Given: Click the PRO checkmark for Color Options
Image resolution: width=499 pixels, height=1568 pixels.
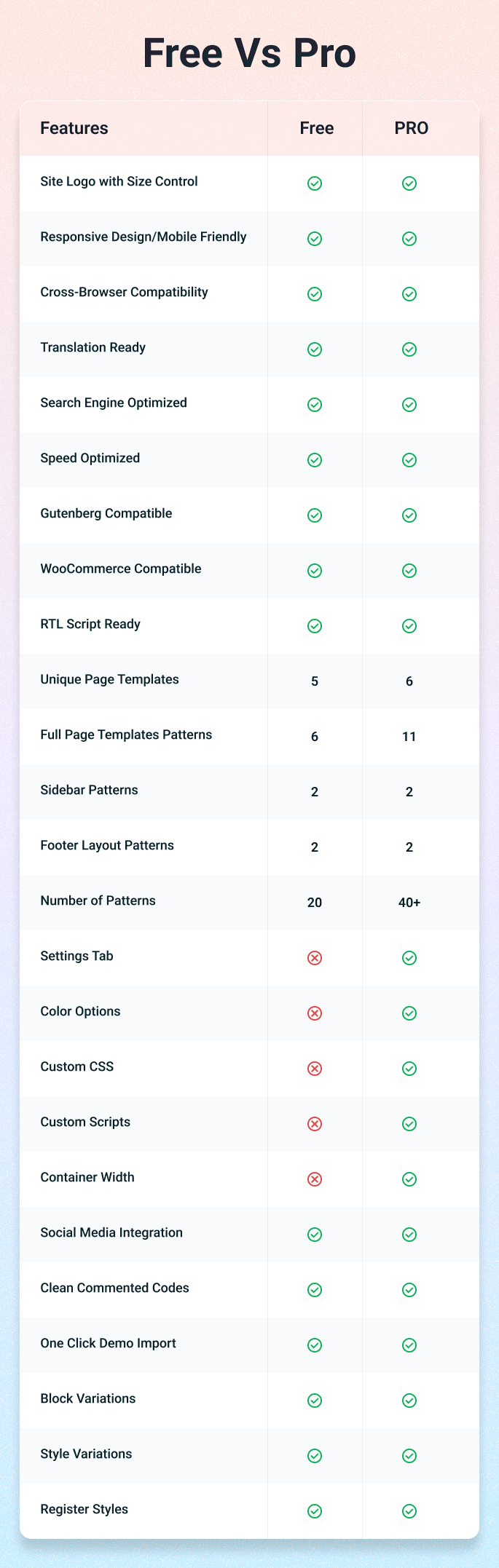Looking at the screenshot, I should pyautogui.click(x=409, y=1013).
